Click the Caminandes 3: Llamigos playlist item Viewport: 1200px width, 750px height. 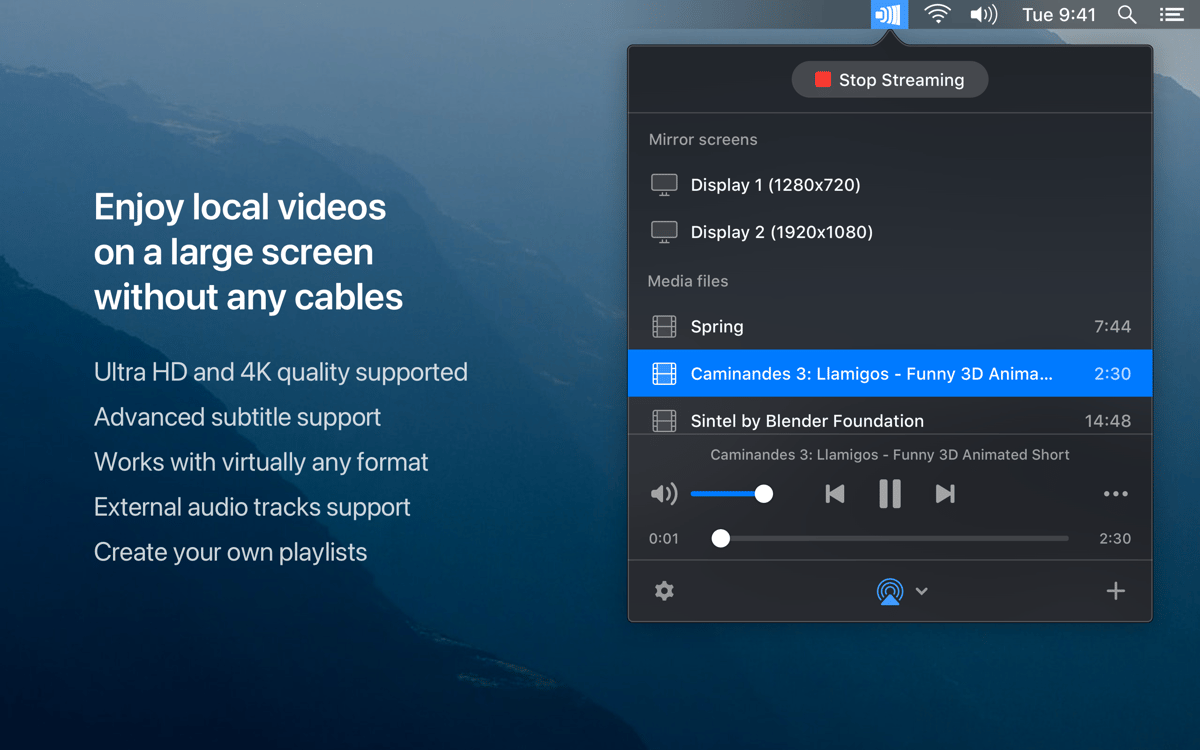click(x=870, y=374)
